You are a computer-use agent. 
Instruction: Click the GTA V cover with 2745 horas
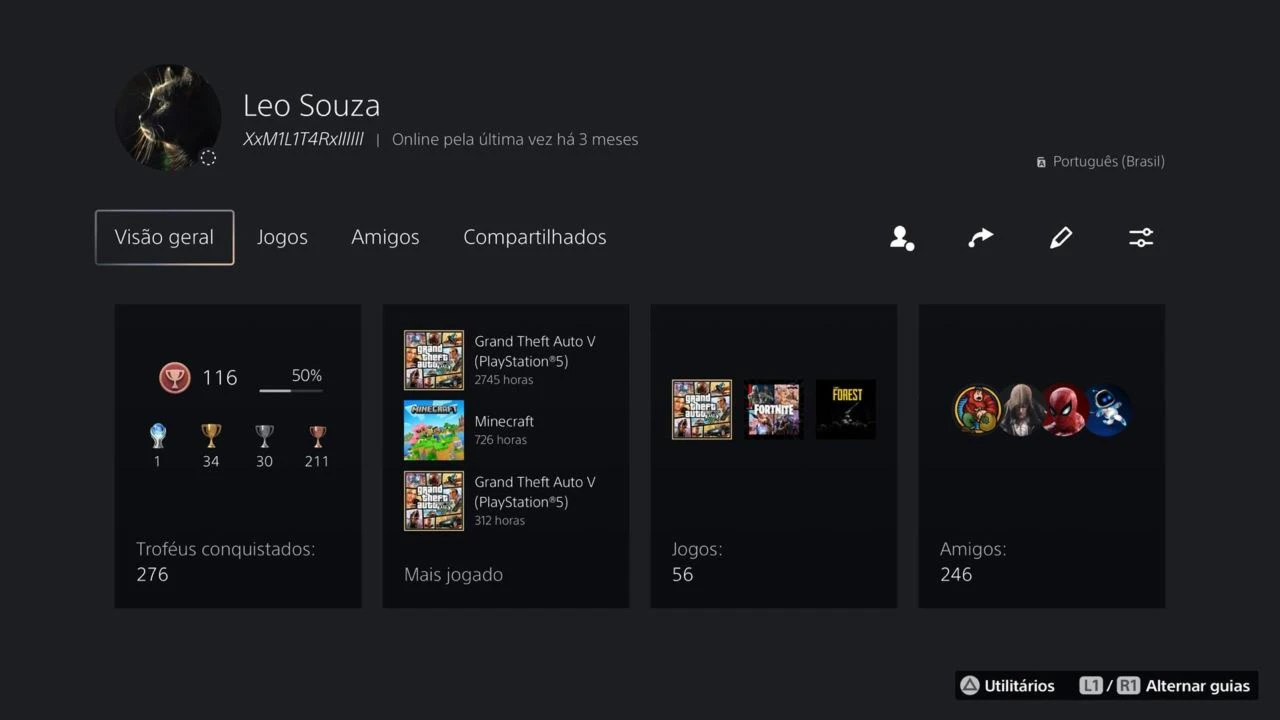point(434,360)
